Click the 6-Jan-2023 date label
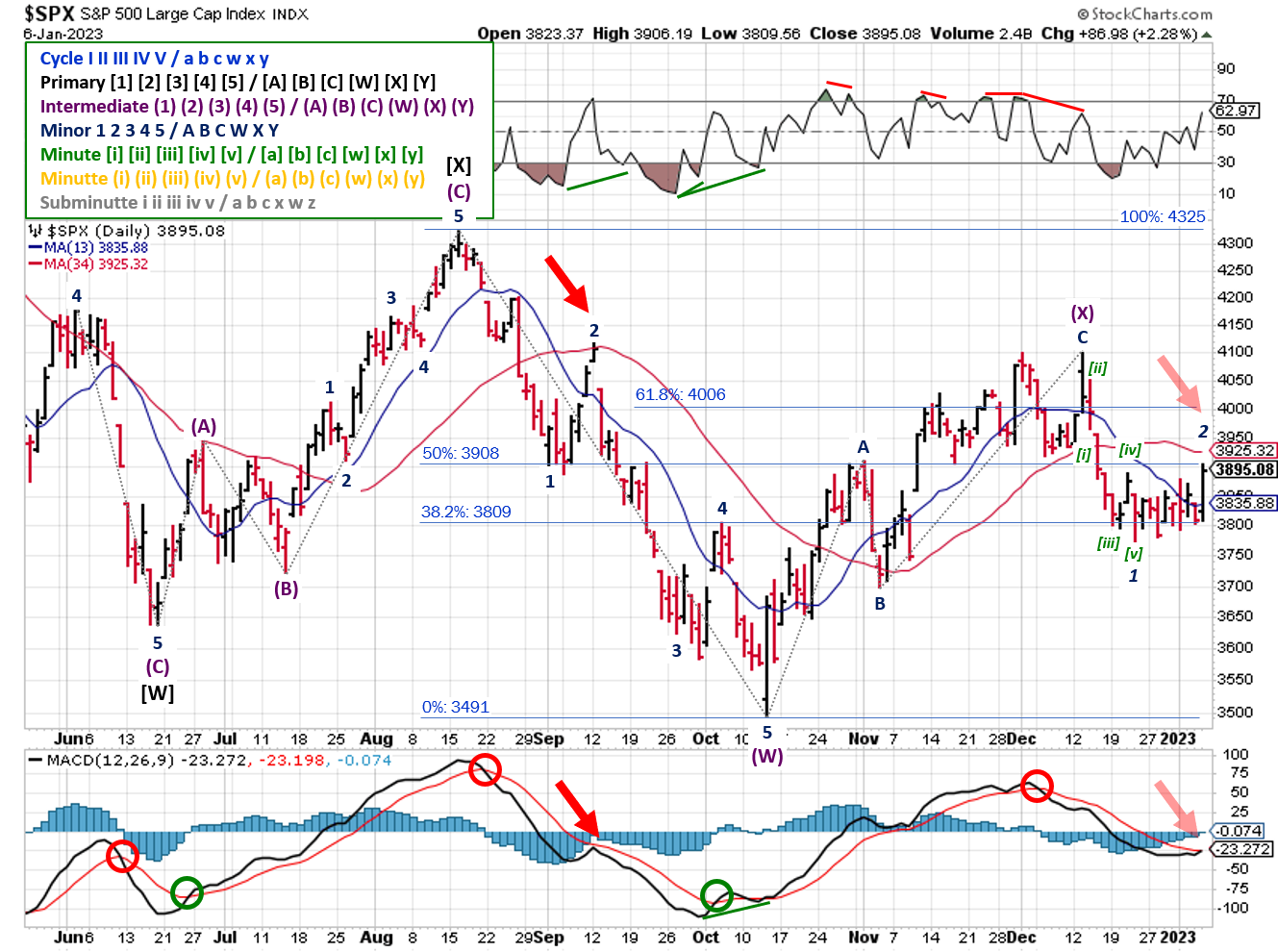This screenshot has height=952, width=1278. pyautogui.click(x=63, y=34)
